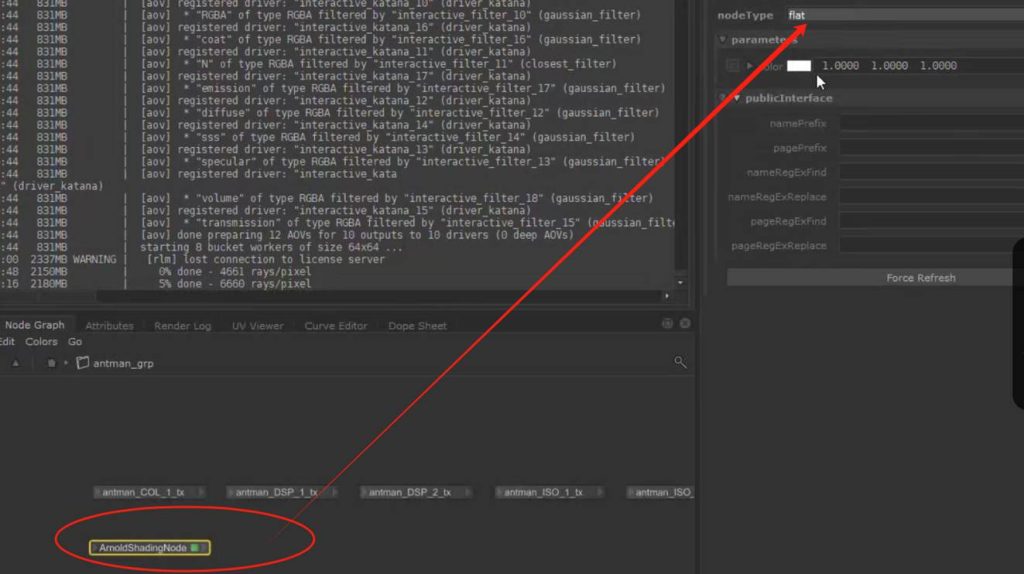
Task: Expand the color parameter triangle
Action: coord(750,66)
